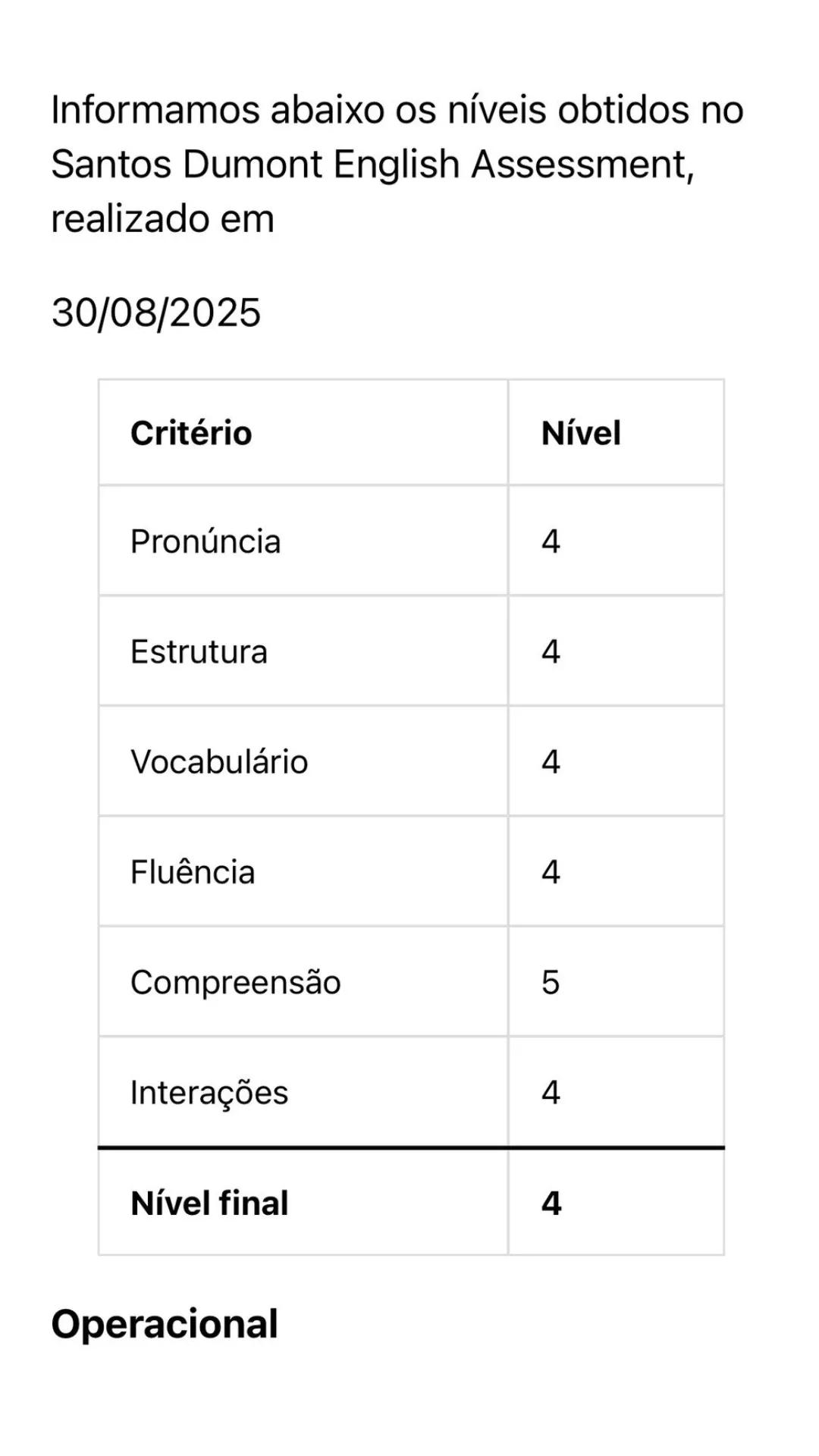The width and height of the screenshot is (819, 1456).
Task: Tap the assessment date 30/08/2025
Action: pos(156,312)
